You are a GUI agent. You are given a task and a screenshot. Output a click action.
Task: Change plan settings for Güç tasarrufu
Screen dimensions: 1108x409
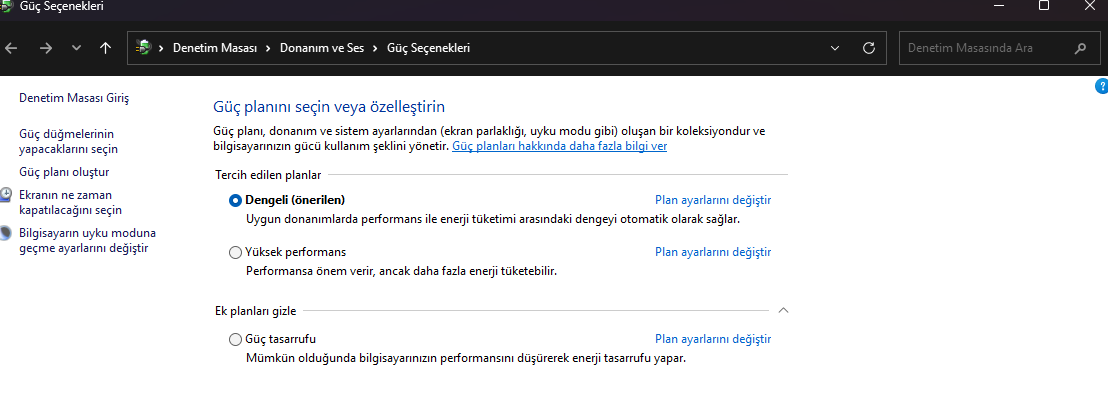713,339
